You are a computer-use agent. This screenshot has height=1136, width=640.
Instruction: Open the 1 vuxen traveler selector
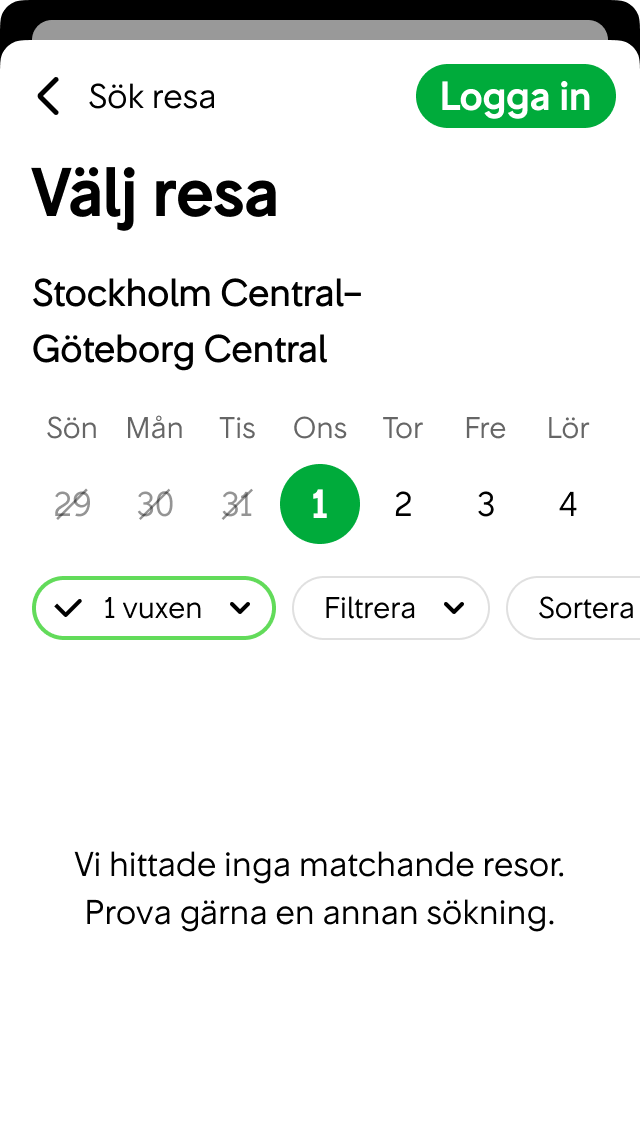pos(153,608)
